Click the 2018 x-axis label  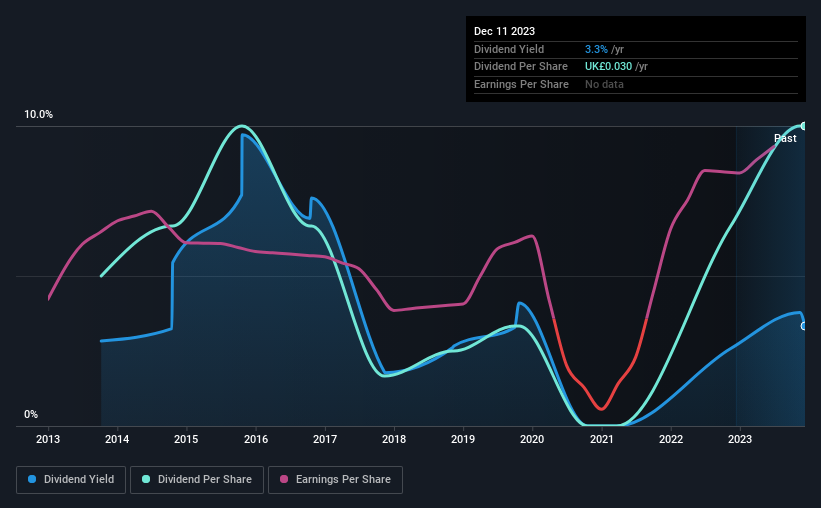(394, 439)
